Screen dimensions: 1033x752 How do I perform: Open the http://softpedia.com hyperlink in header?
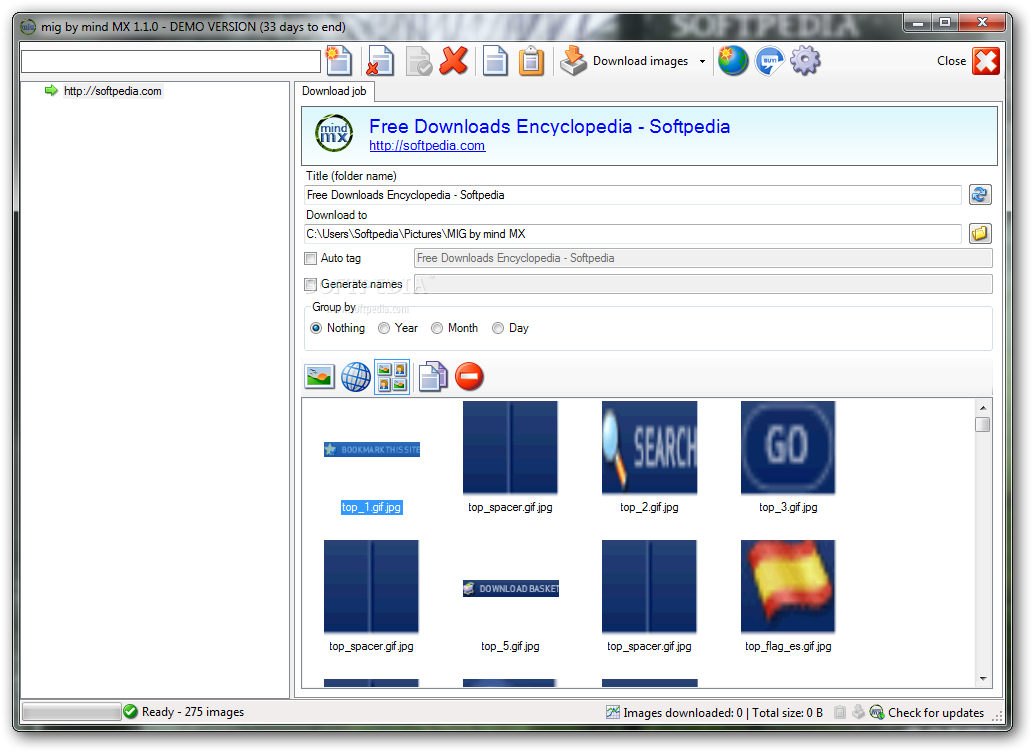427,146
